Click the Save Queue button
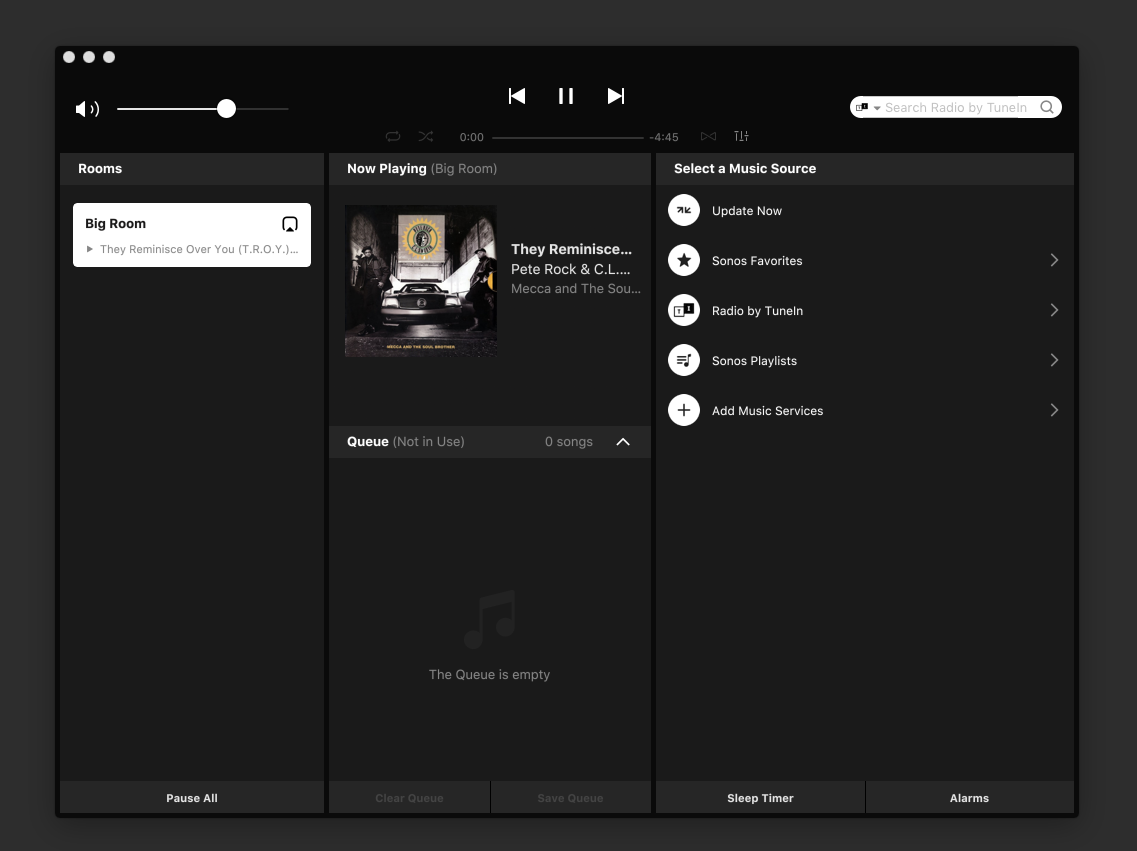 pos(571,797)
